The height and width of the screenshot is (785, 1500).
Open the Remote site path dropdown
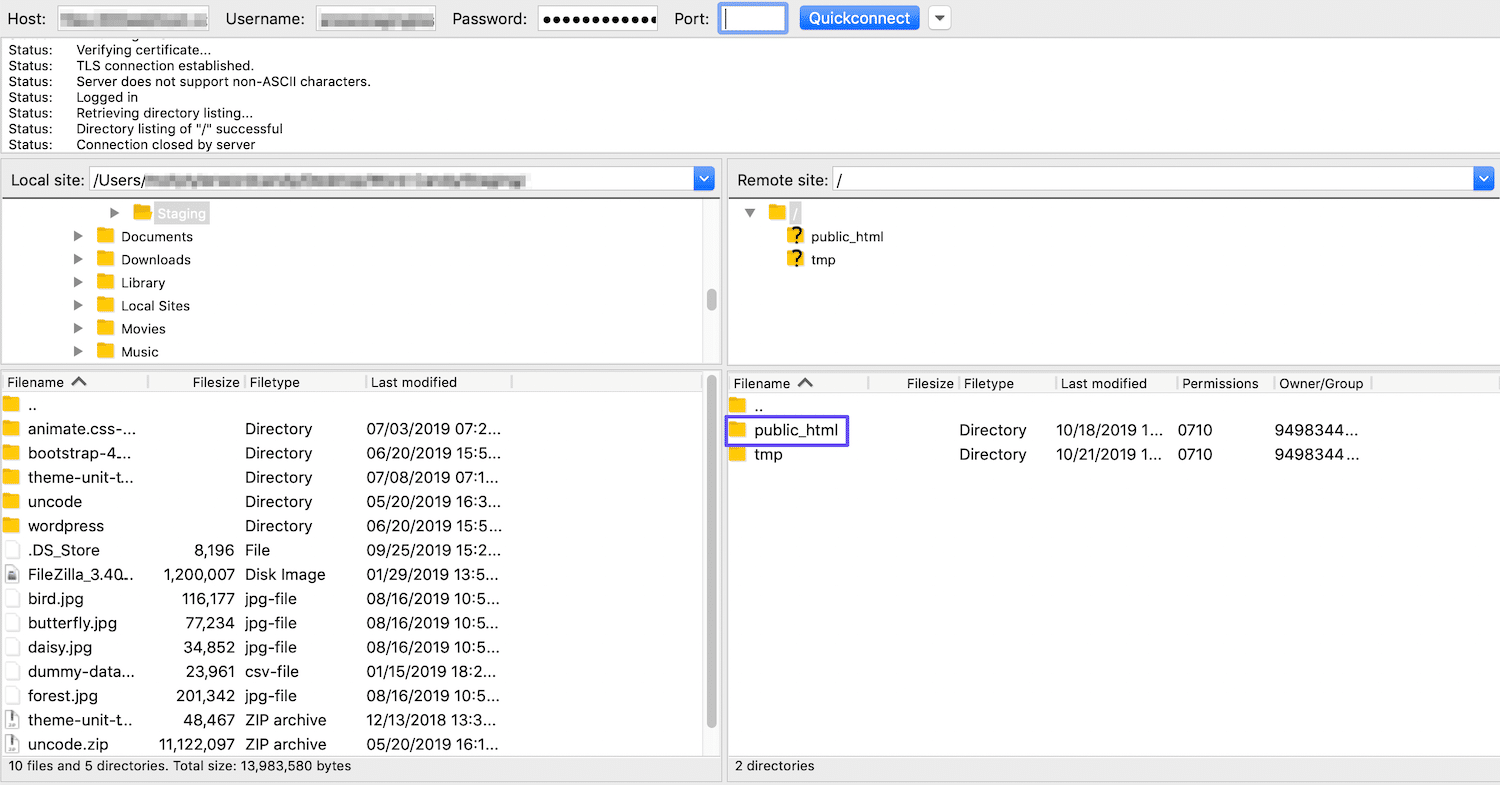coord(1483,178)
